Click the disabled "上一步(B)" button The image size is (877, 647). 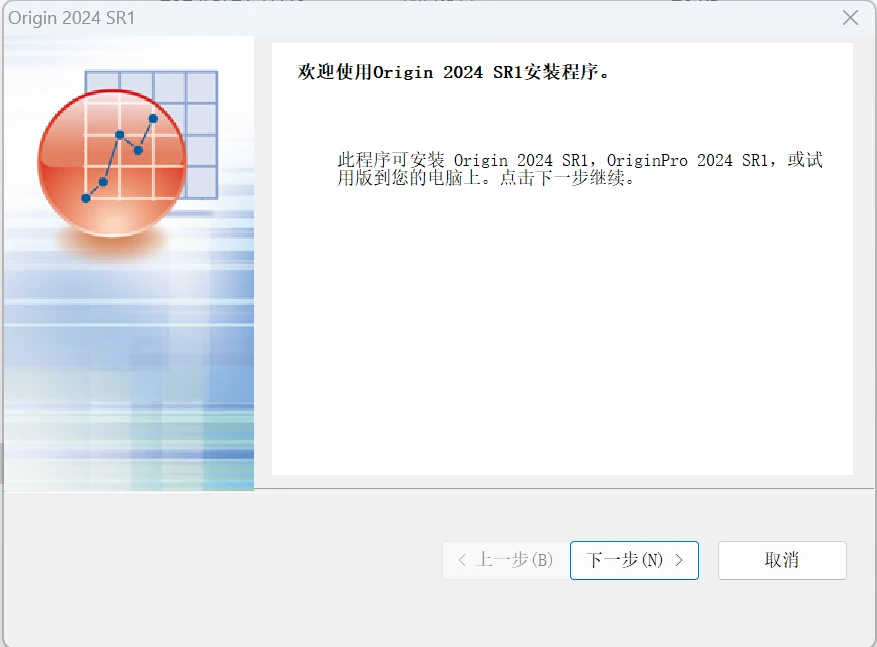pyautogui.click(x=503, y=560)
